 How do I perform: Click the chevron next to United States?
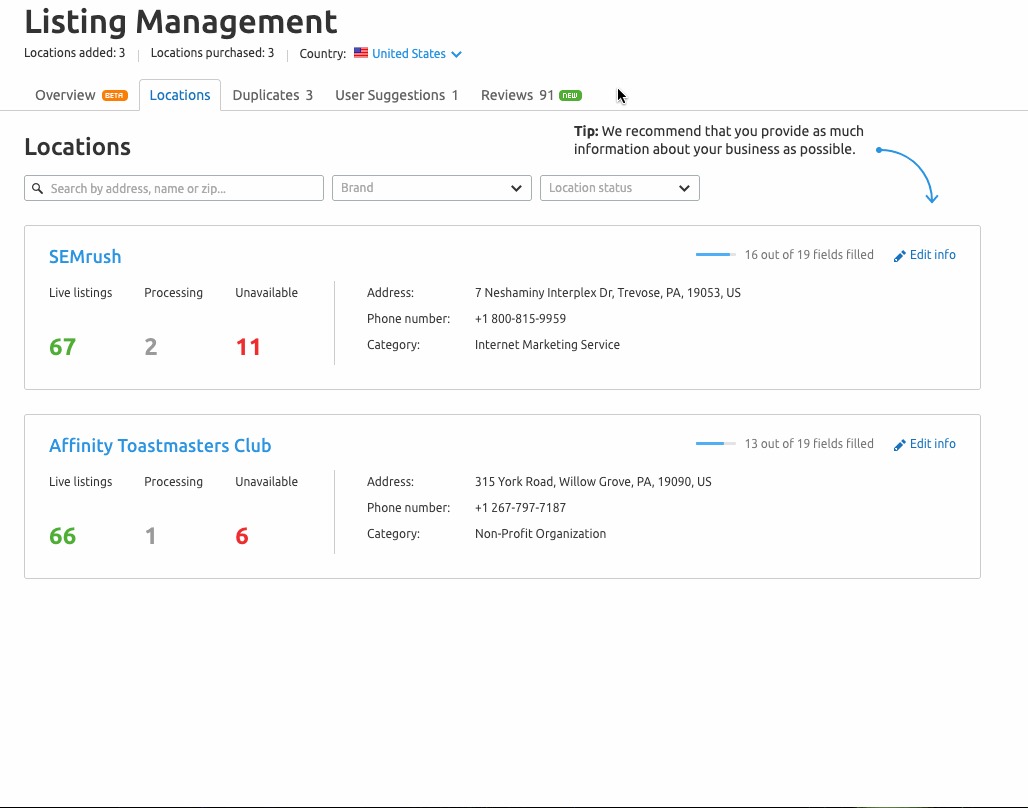click(x=456, y=54)
